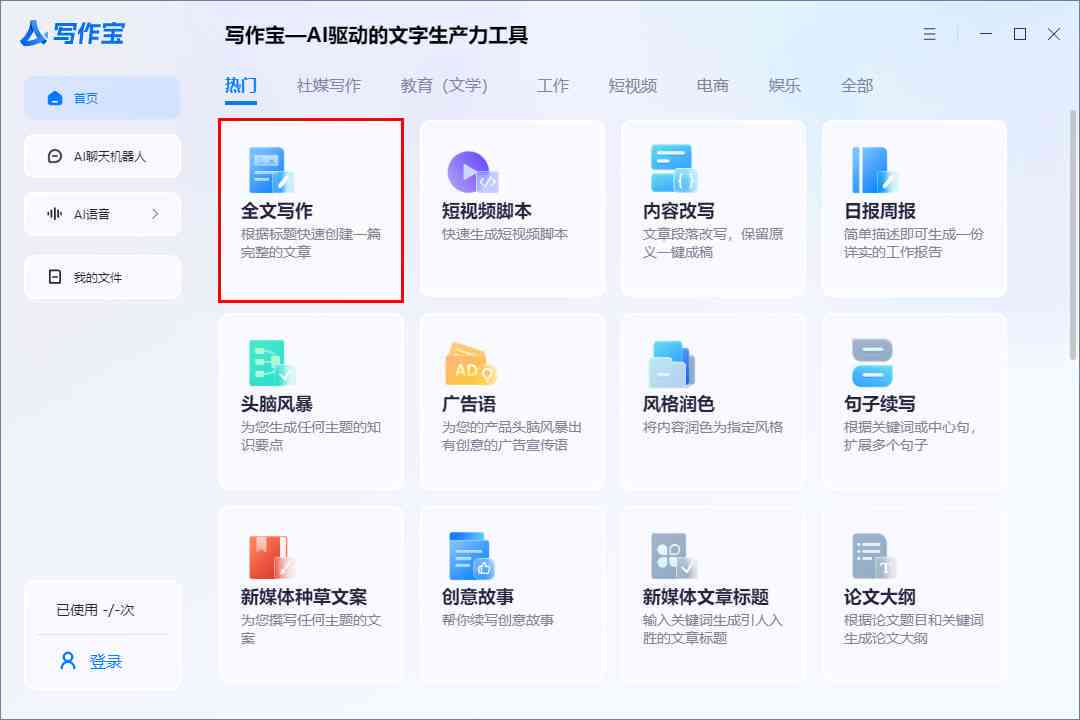
Task: Click the 已使用 -/-次 usage text
Action: point(95,610)
